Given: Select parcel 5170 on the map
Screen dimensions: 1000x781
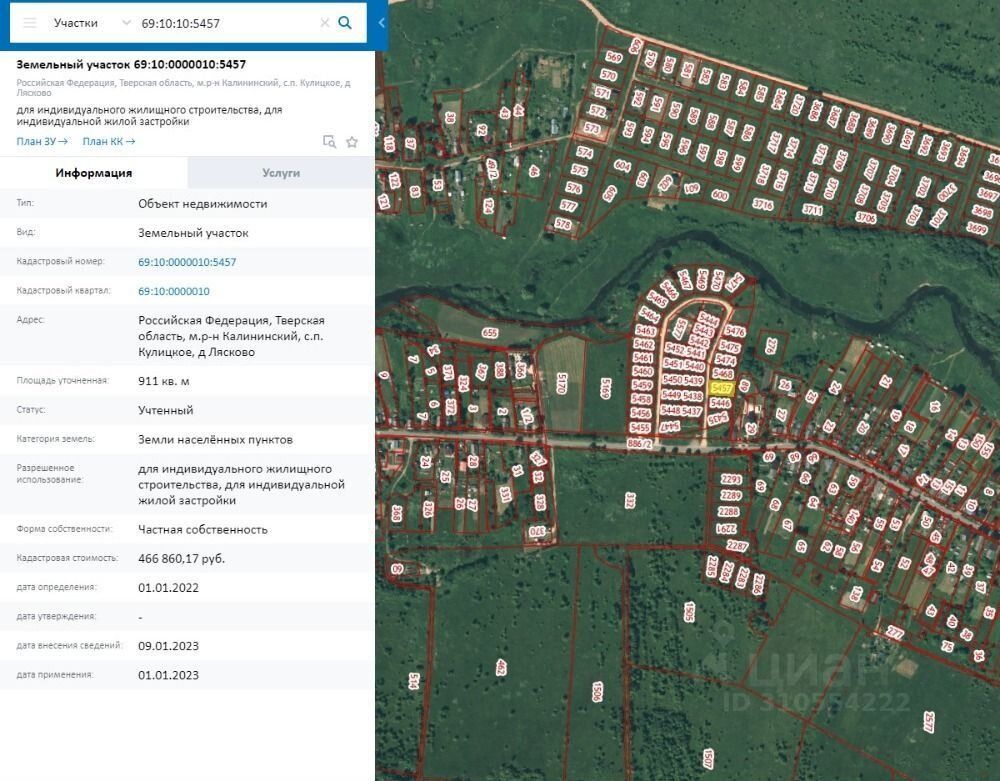Looking at the screenshot, I should pos(561,381).
